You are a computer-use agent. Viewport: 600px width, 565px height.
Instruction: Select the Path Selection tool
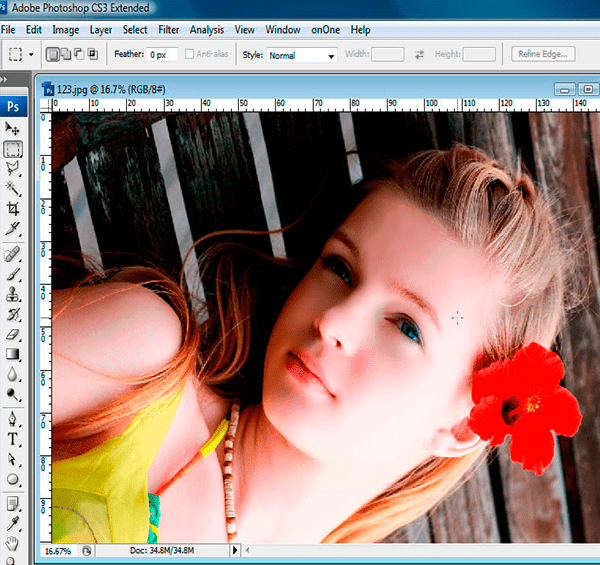[x=12, y=459]
